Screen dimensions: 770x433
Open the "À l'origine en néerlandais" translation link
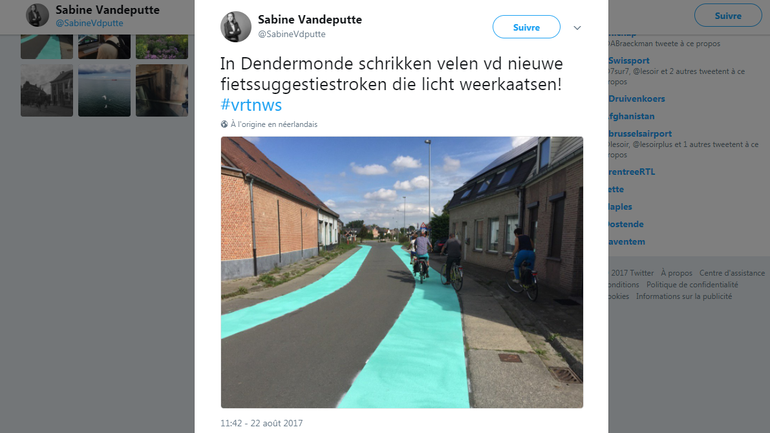pyautogui.click(x=274, y=124)
